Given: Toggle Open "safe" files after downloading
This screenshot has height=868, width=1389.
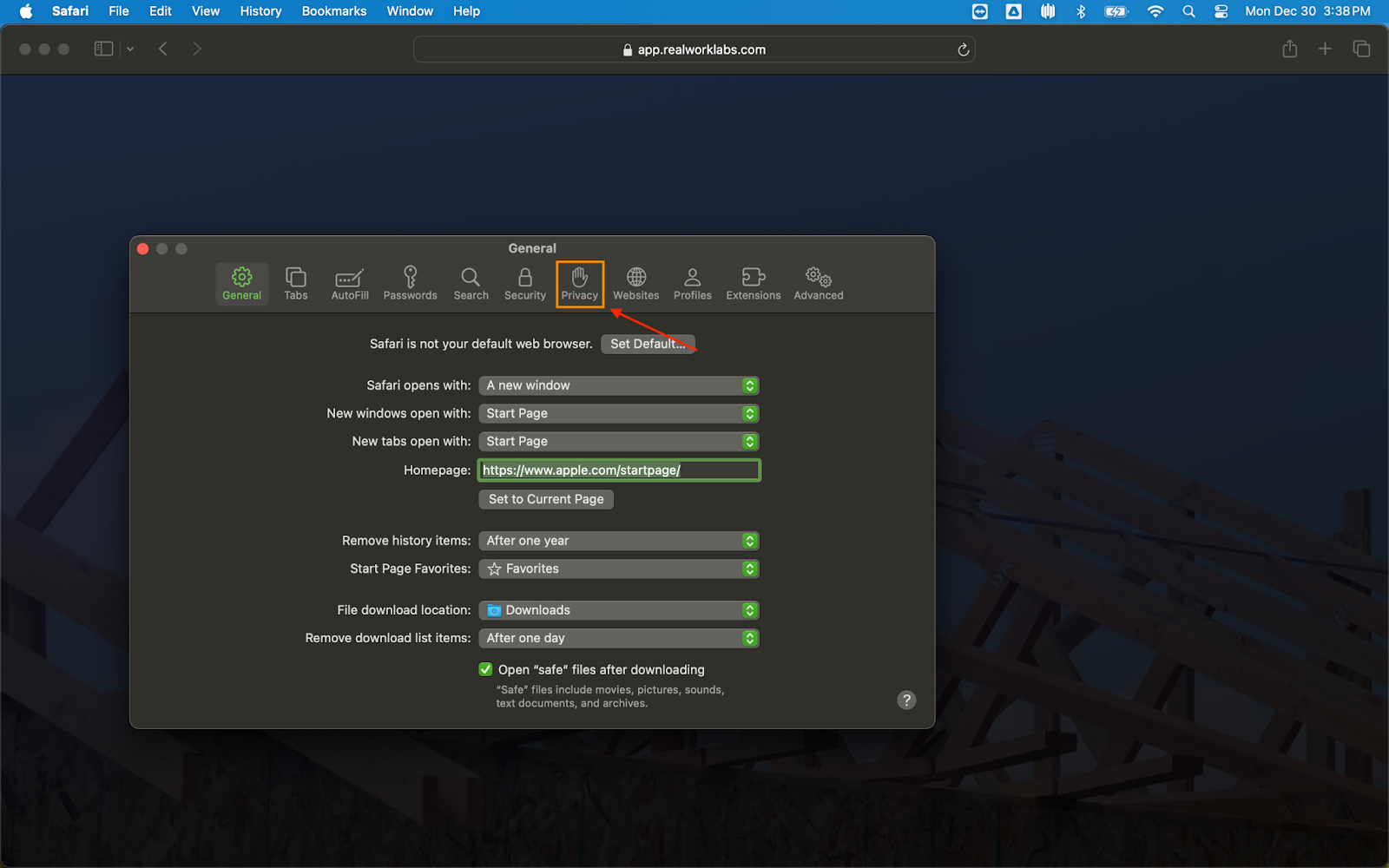Looking at the screenshot, I should (x=485, y=669).
